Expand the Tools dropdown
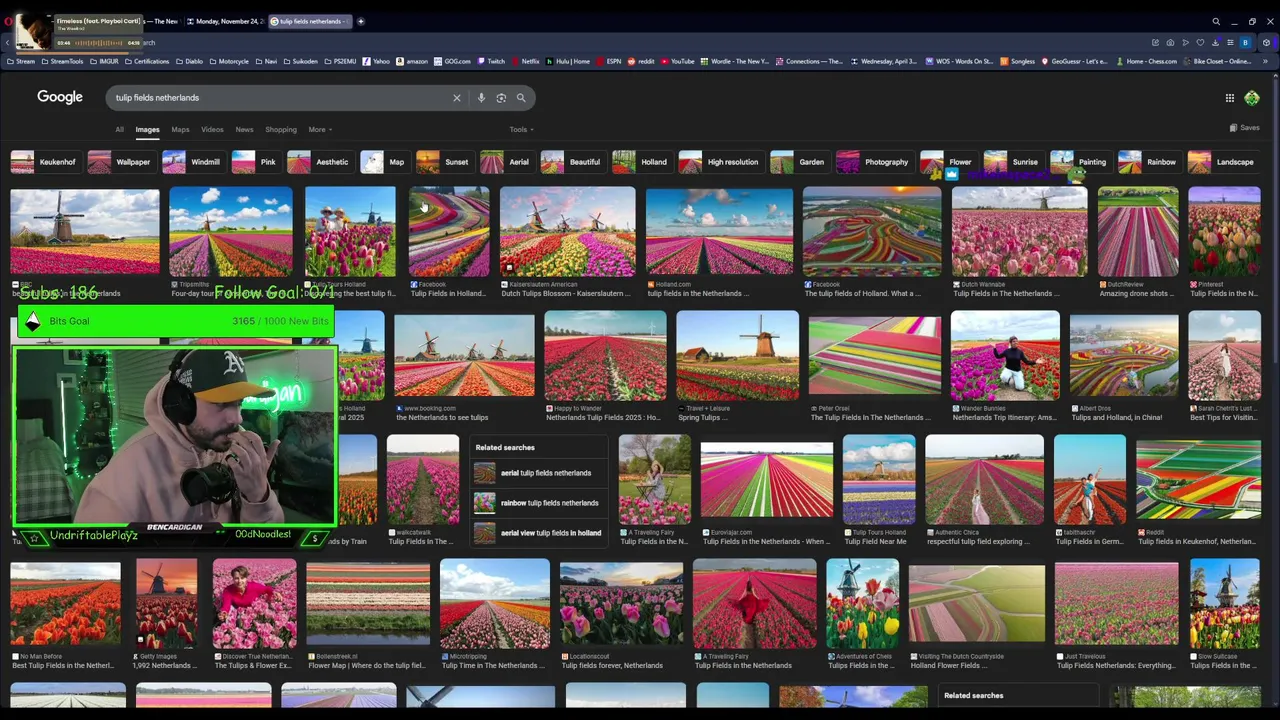The width and height of the screenshot is (1280, 720). (x=521, y=129)
